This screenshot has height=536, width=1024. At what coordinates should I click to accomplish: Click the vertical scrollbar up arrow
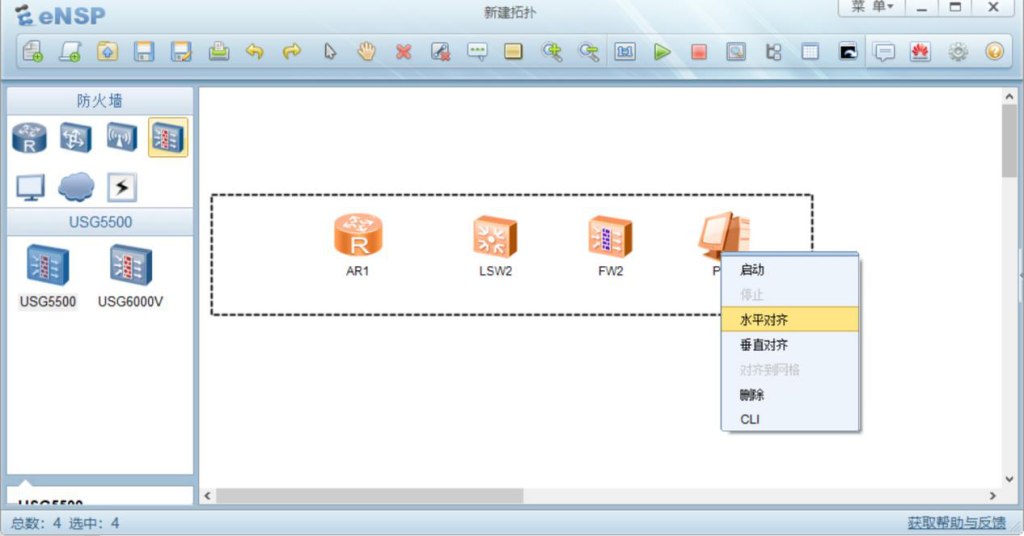(1010, 97)
